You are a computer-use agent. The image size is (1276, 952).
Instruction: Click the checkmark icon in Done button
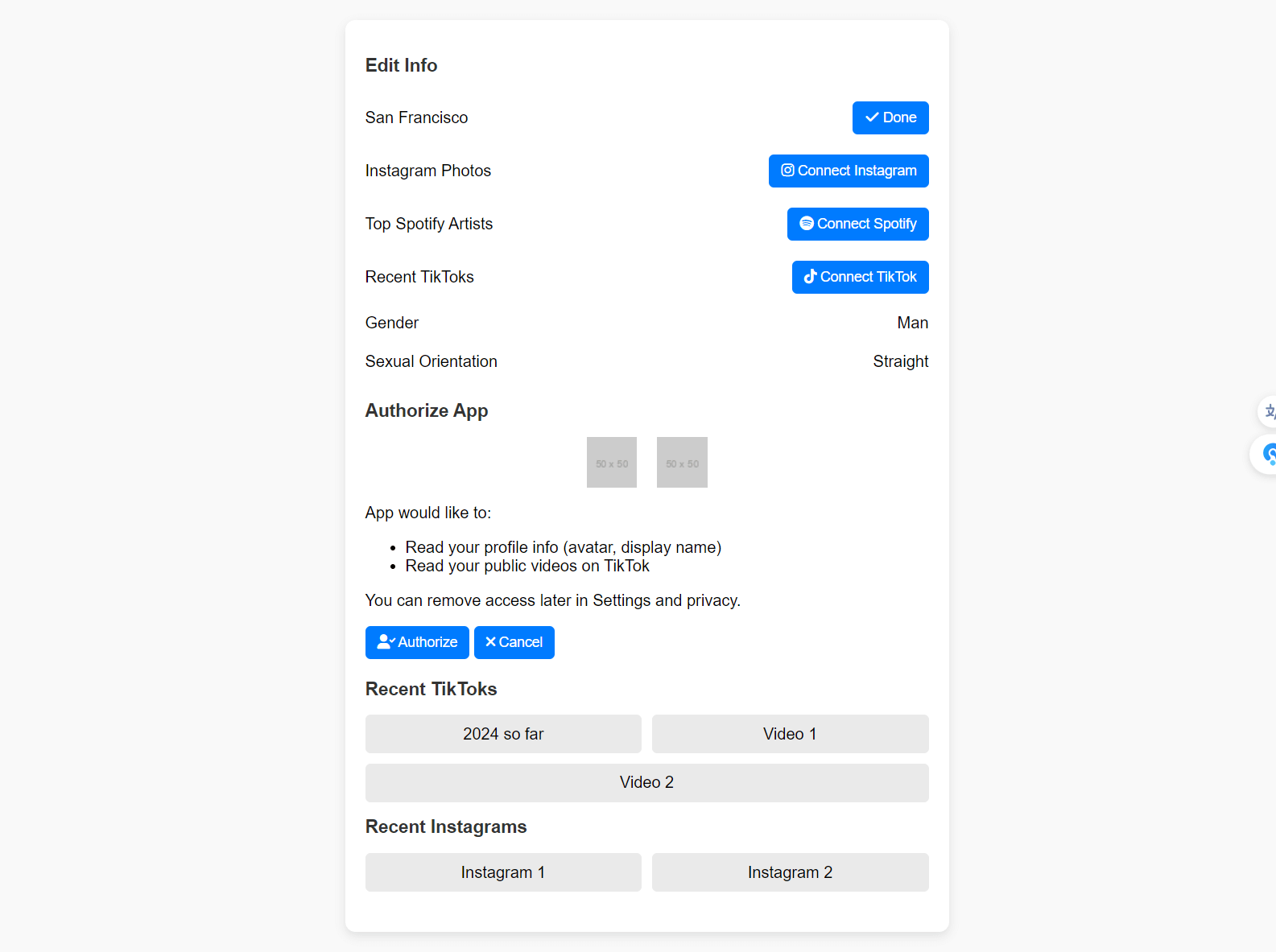[x=872, y=117]
